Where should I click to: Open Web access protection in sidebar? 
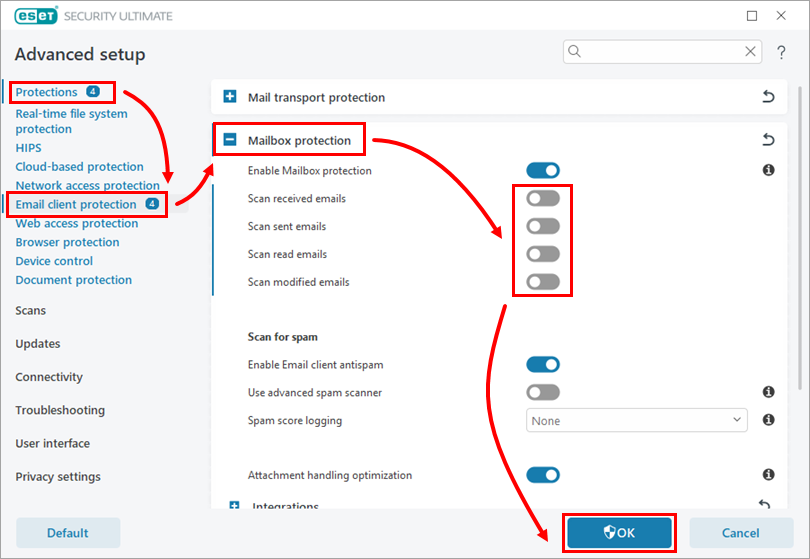tap(77, 223)
